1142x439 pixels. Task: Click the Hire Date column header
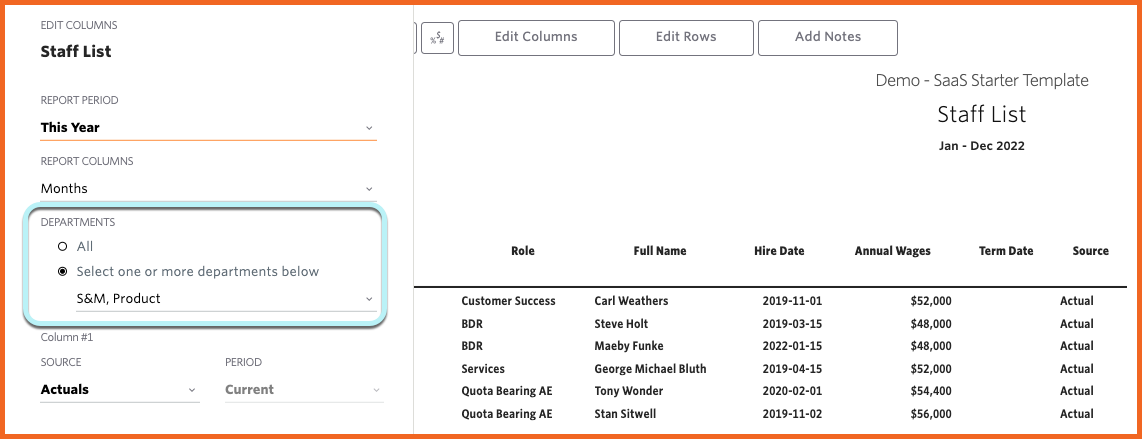[x=779, y=251]
